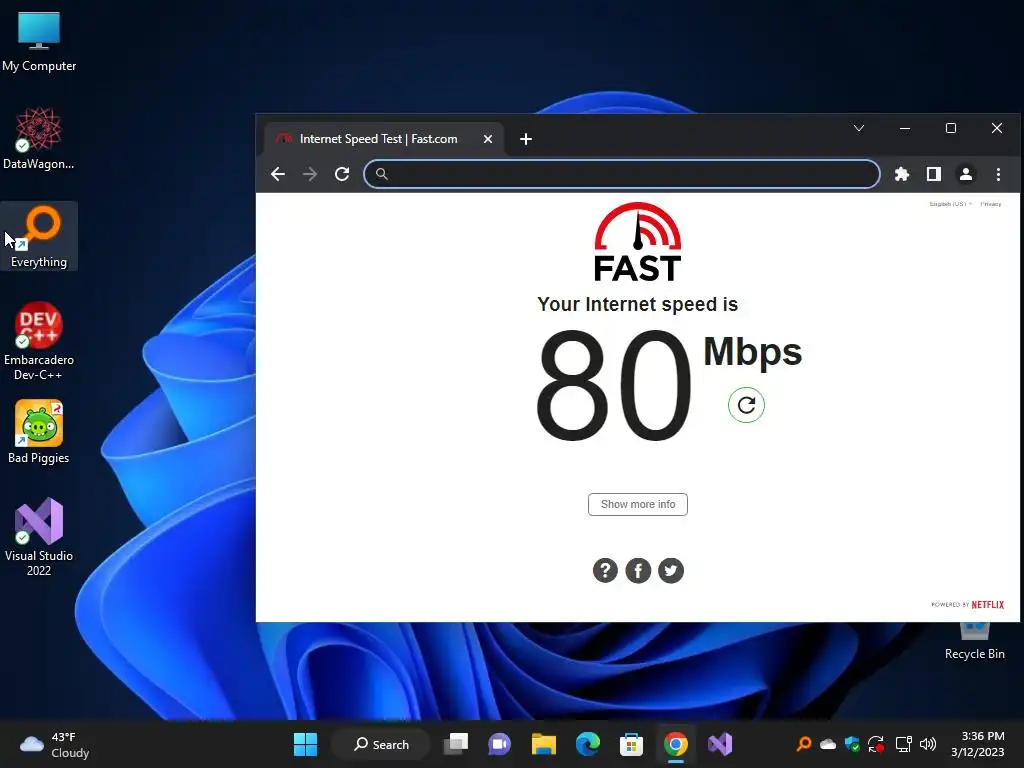Select the Visual Studio 2022 desktop icon
The image size is (1024, 768).
tap(39, 537)
